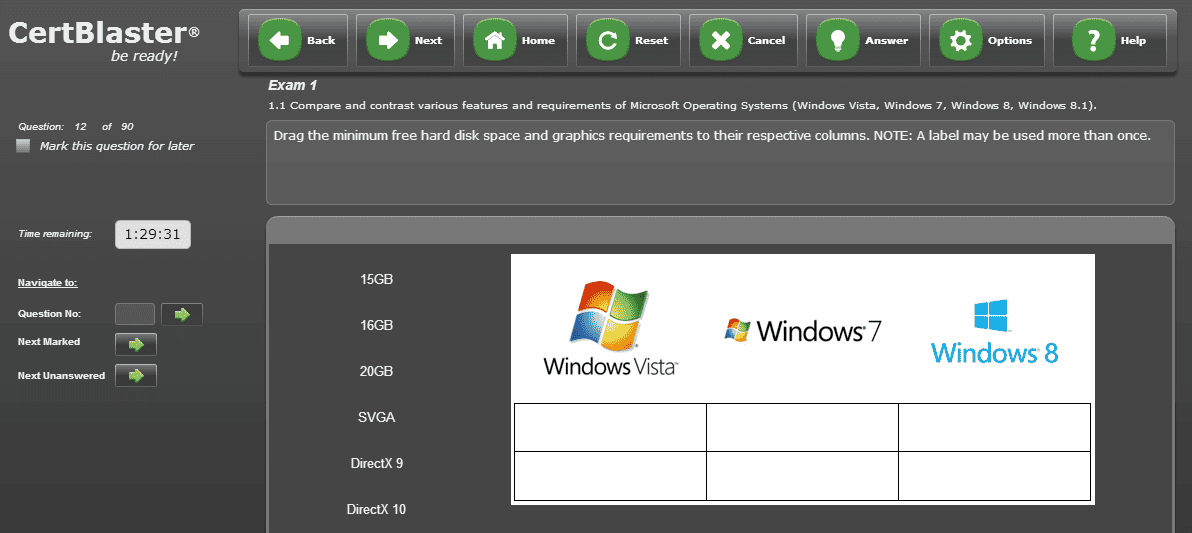1192x533 pixels.
Task: Reset the current question
Action: tap(628, 40)
